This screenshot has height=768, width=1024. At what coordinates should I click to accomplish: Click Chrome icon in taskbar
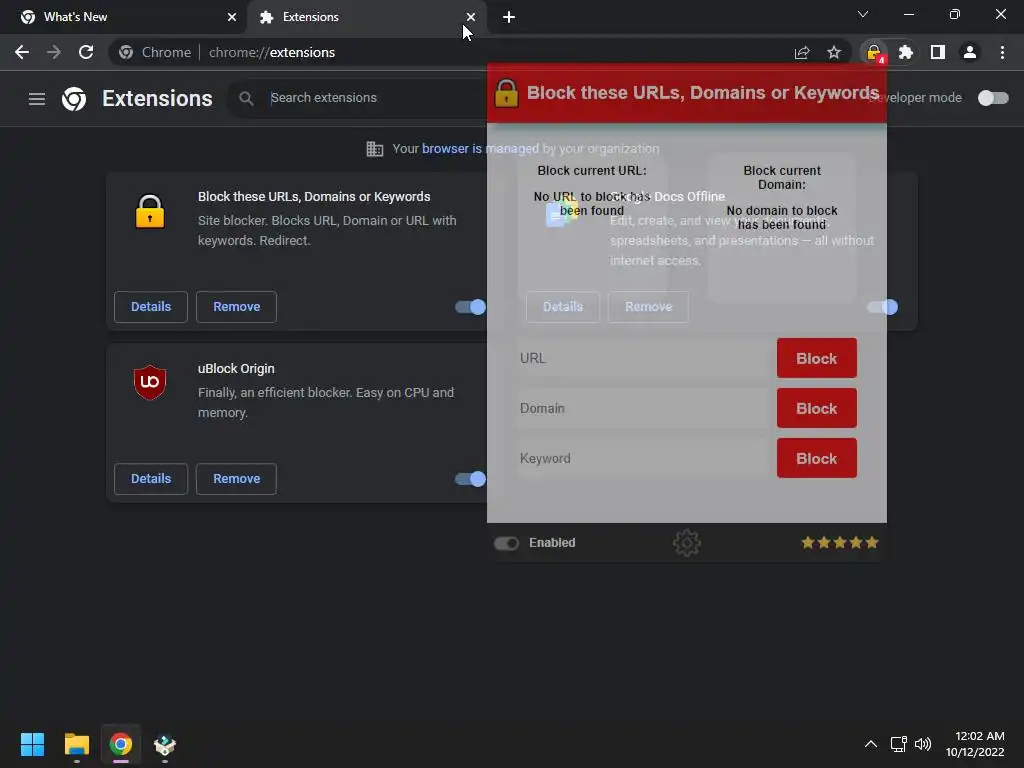tap(121, 744)
